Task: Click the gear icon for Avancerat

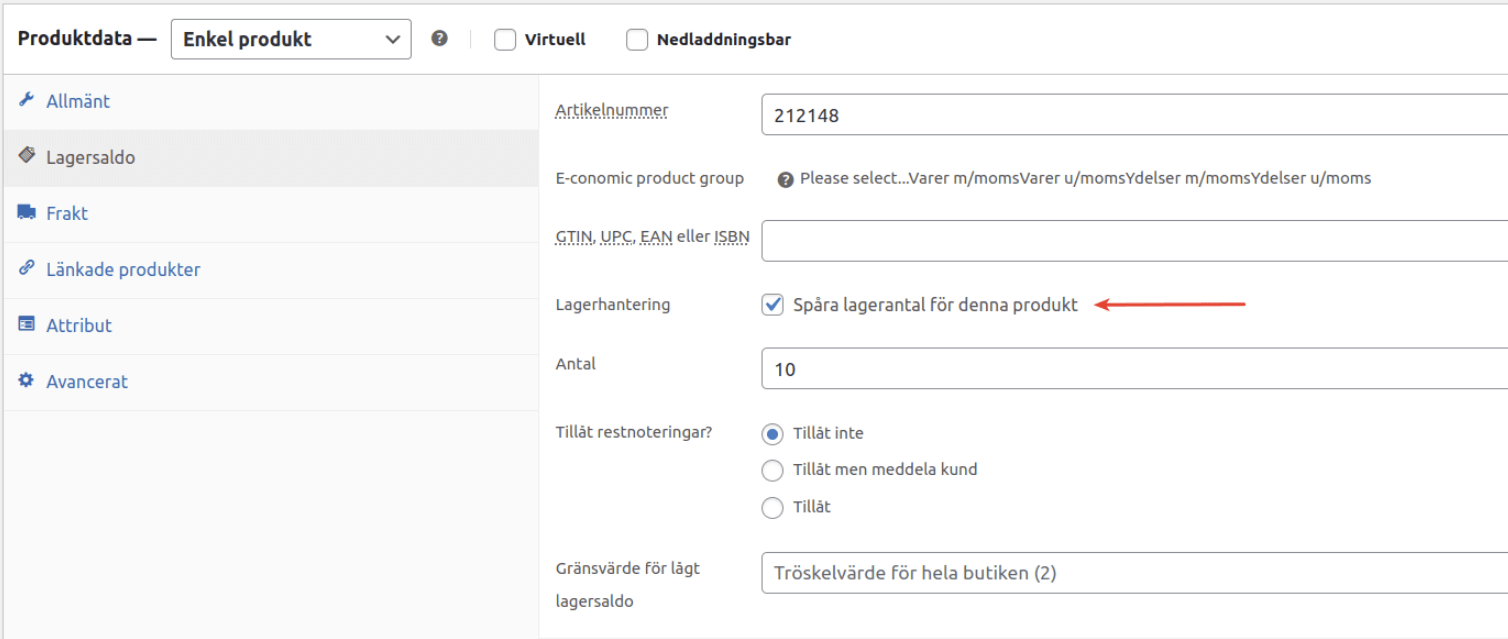Action: 27,381
